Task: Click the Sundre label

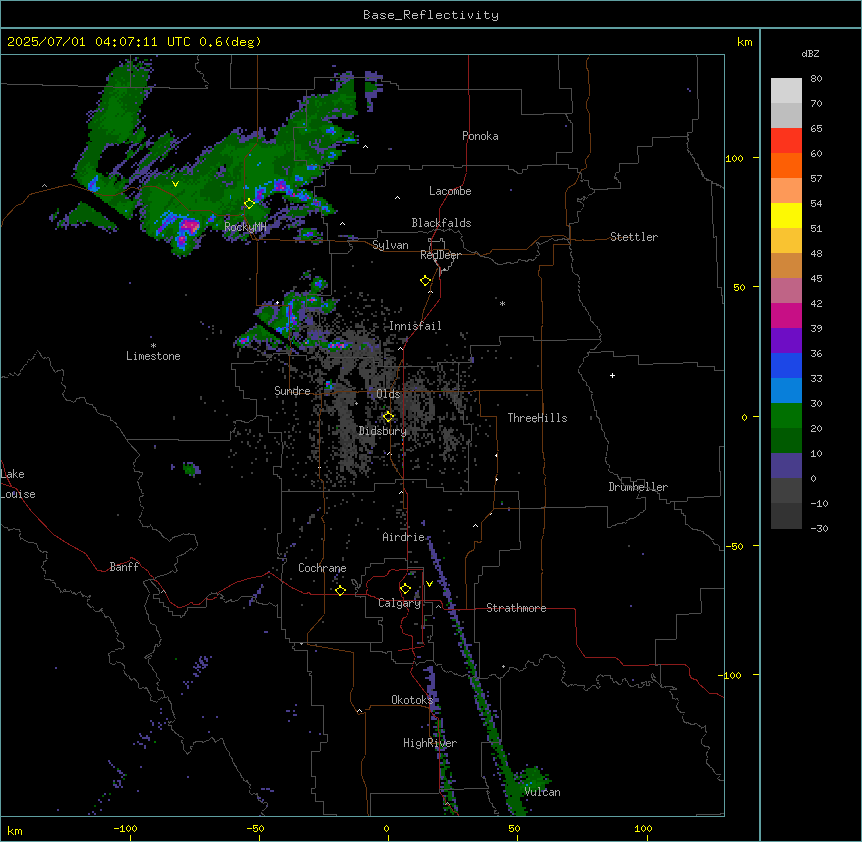Action: coord(292,391)
